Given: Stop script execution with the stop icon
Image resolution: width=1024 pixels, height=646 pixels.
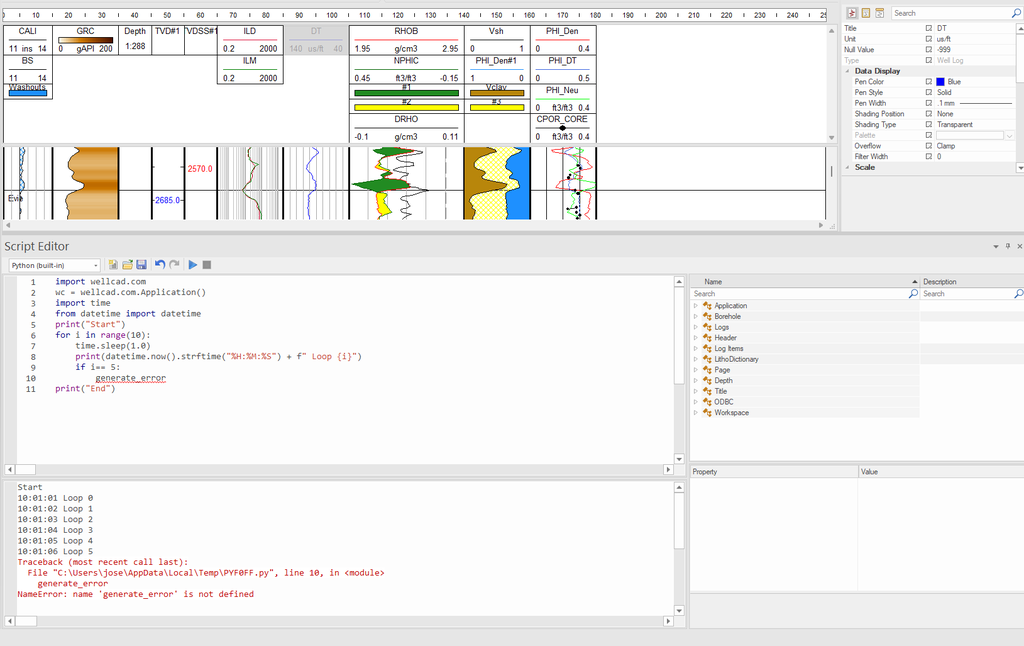Looking at the screenshot, I should 207,265.
